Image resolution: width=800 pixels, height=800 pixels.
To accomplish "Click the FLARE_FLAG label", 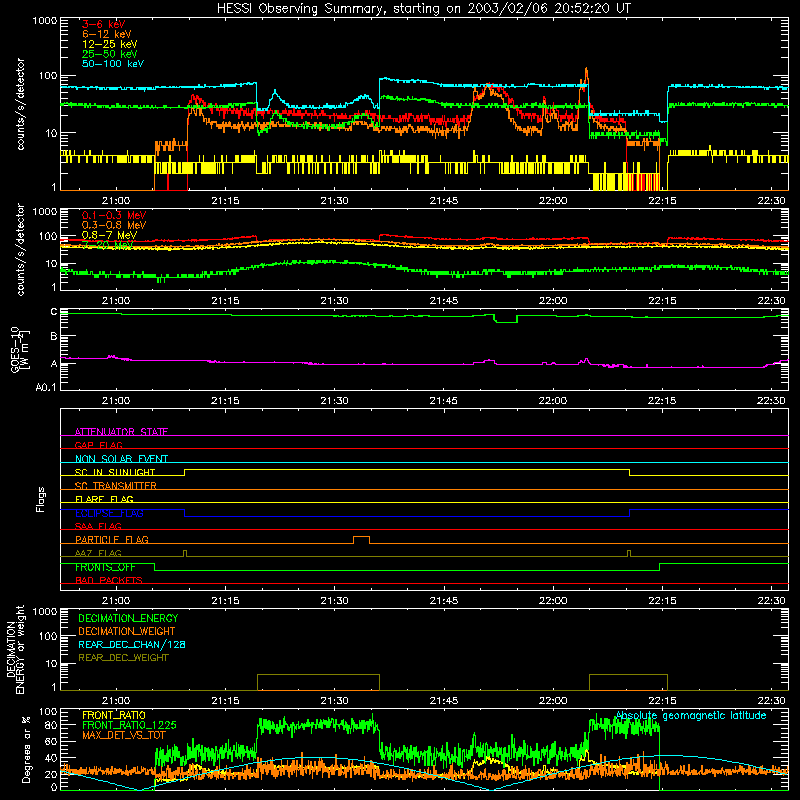I will (x=104, y=499).
